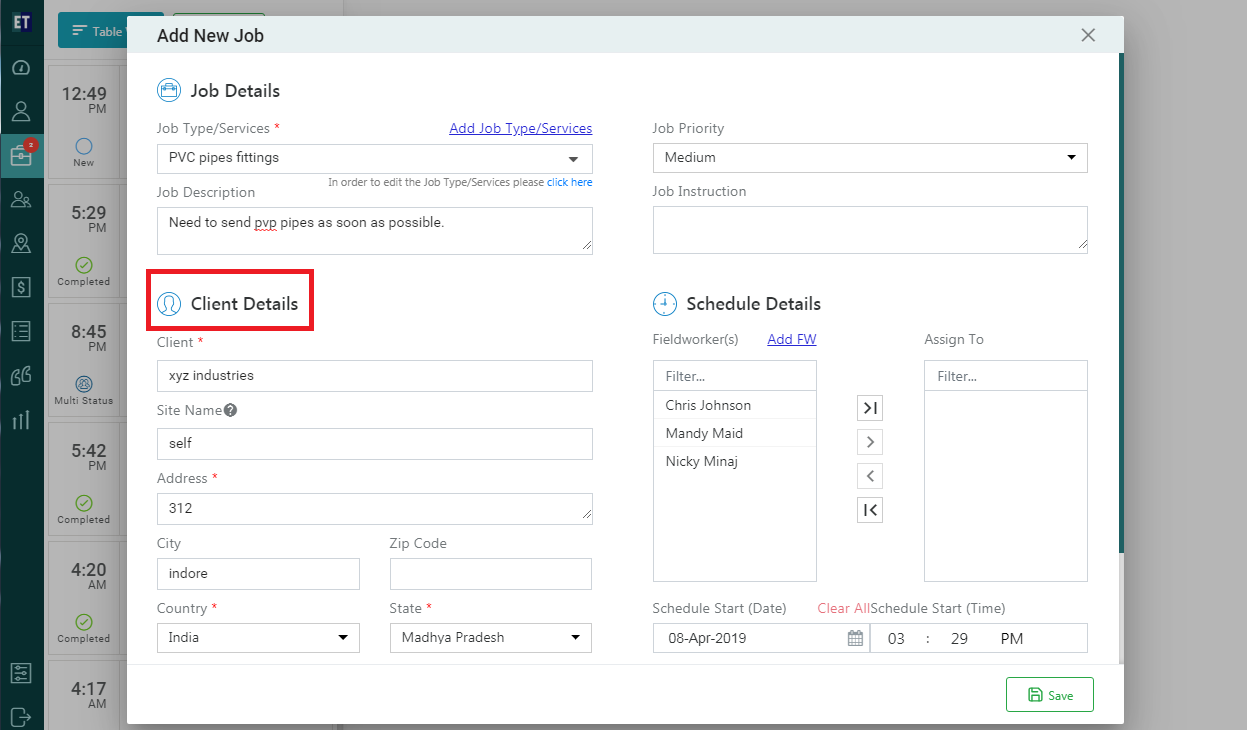The image size is (1247, 730).
Task: Click the logout icon in sidebar
Action: pos(21,716)
